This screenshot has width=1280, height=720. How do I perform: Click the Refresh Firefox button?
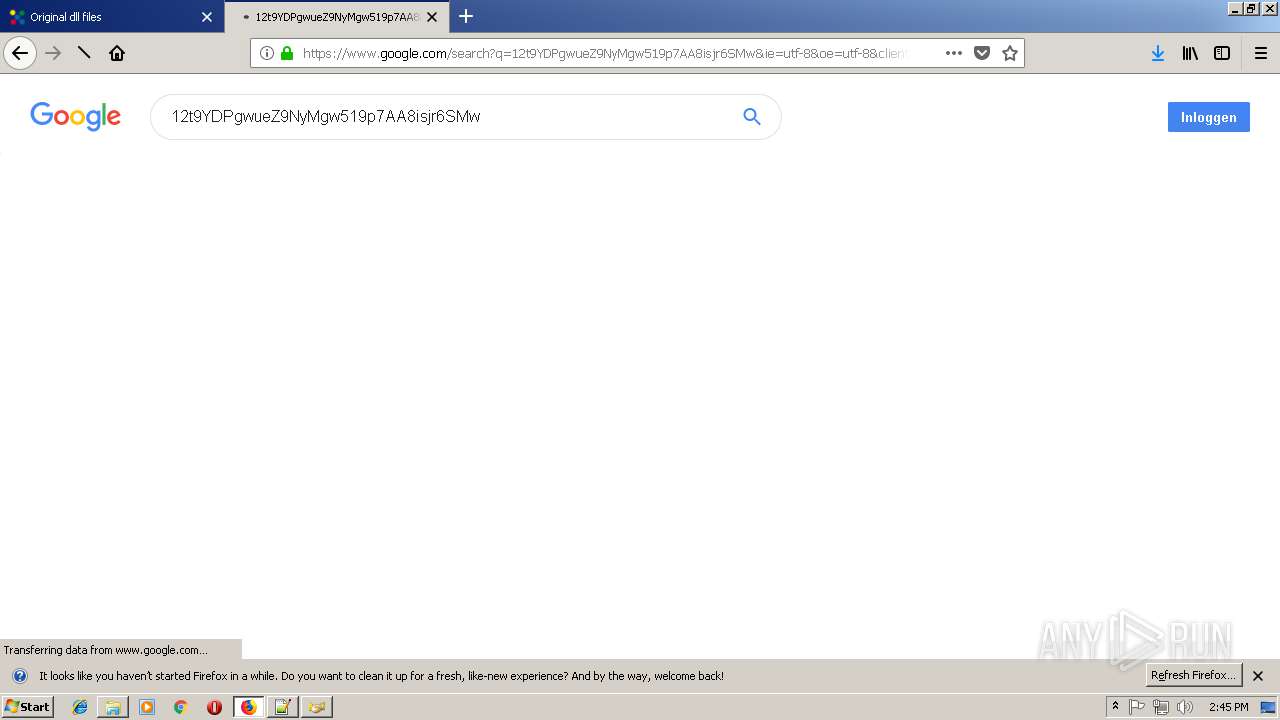(1193, 675)
